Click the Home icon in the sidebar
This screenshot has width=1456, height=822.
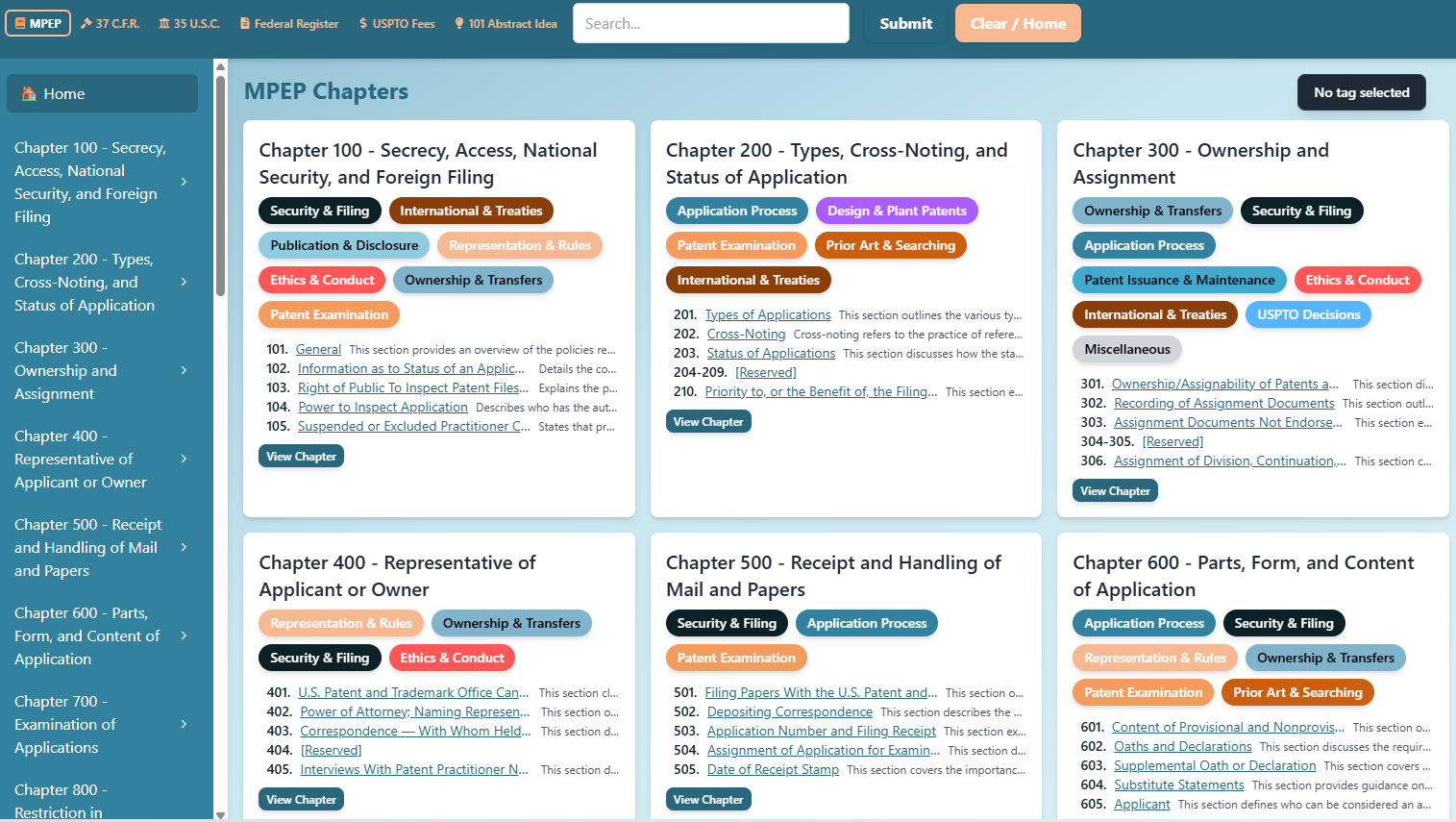click(x=29, y=93)
